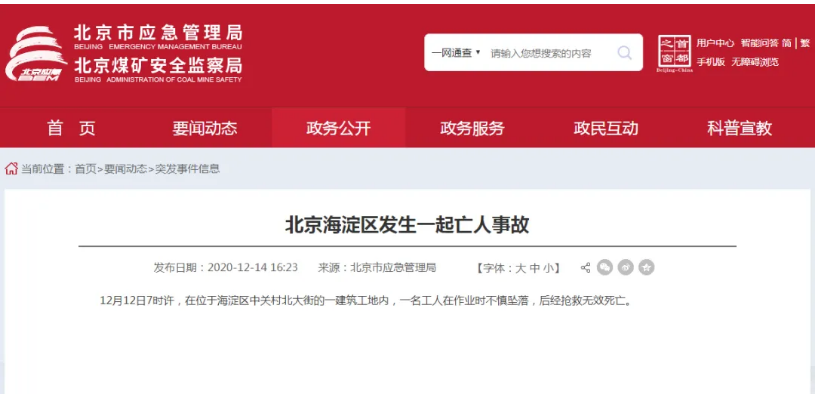Set font size to 中 (medium)

tap(536, 268)
